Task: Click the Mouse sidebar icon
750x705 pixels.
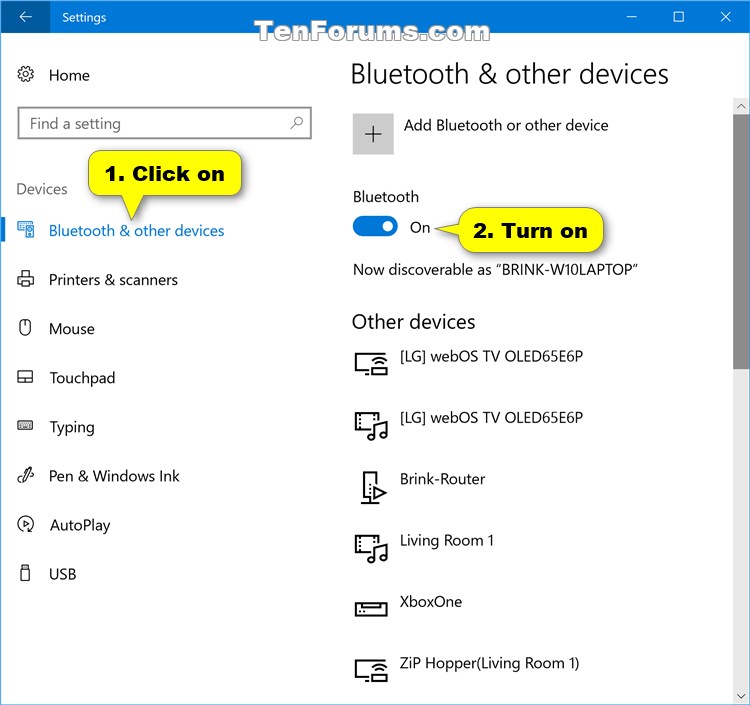Action: coord(25,328)
